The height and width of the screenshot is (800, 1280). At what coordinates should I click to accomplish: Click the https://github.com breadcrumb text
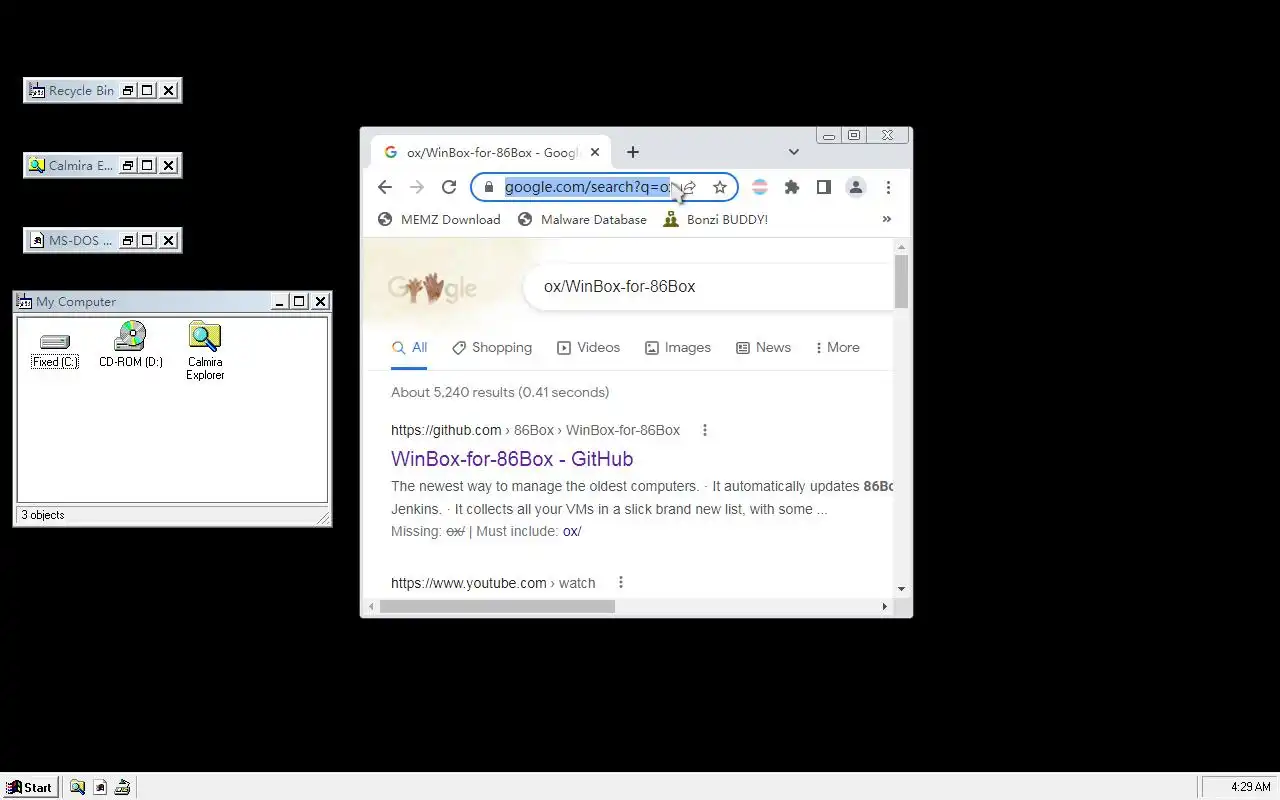[446, 430]
